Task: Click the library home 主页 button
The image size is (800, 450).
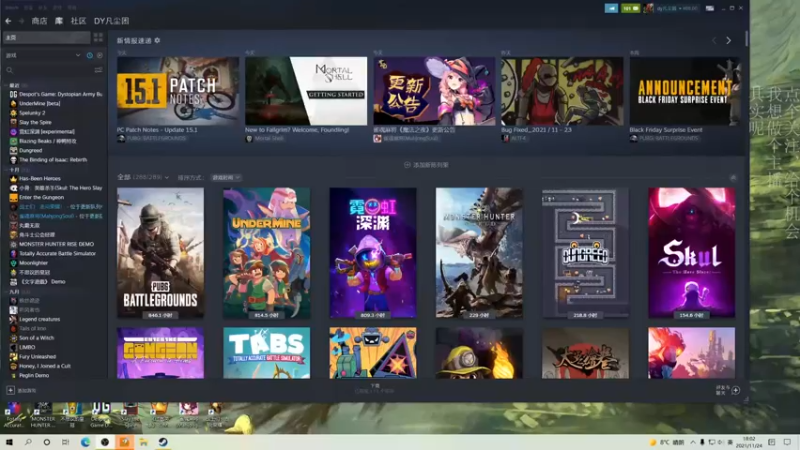Action: 46,37
